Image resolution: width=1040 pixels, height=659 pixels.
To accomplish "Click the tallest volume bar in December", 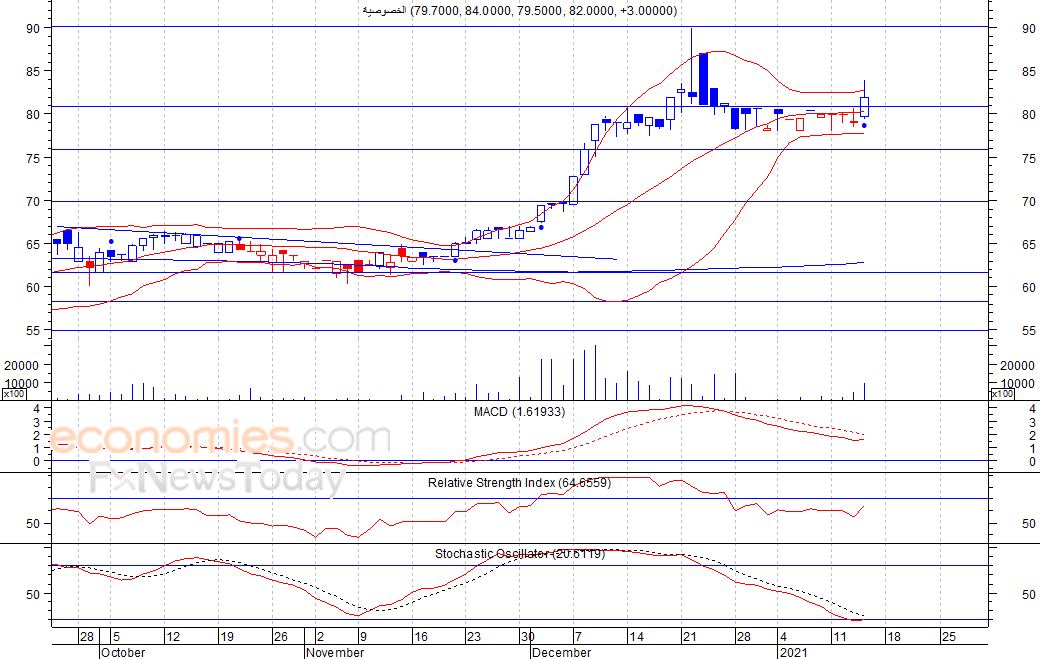I will [596, 373].
